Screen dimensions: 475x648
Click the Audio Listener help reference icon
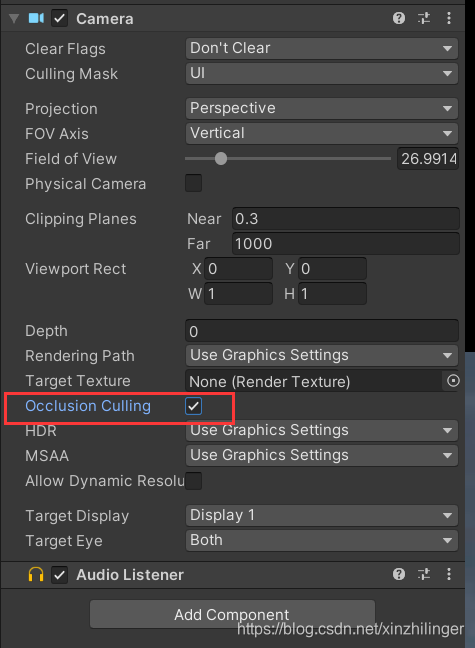[x=399, y=574]
